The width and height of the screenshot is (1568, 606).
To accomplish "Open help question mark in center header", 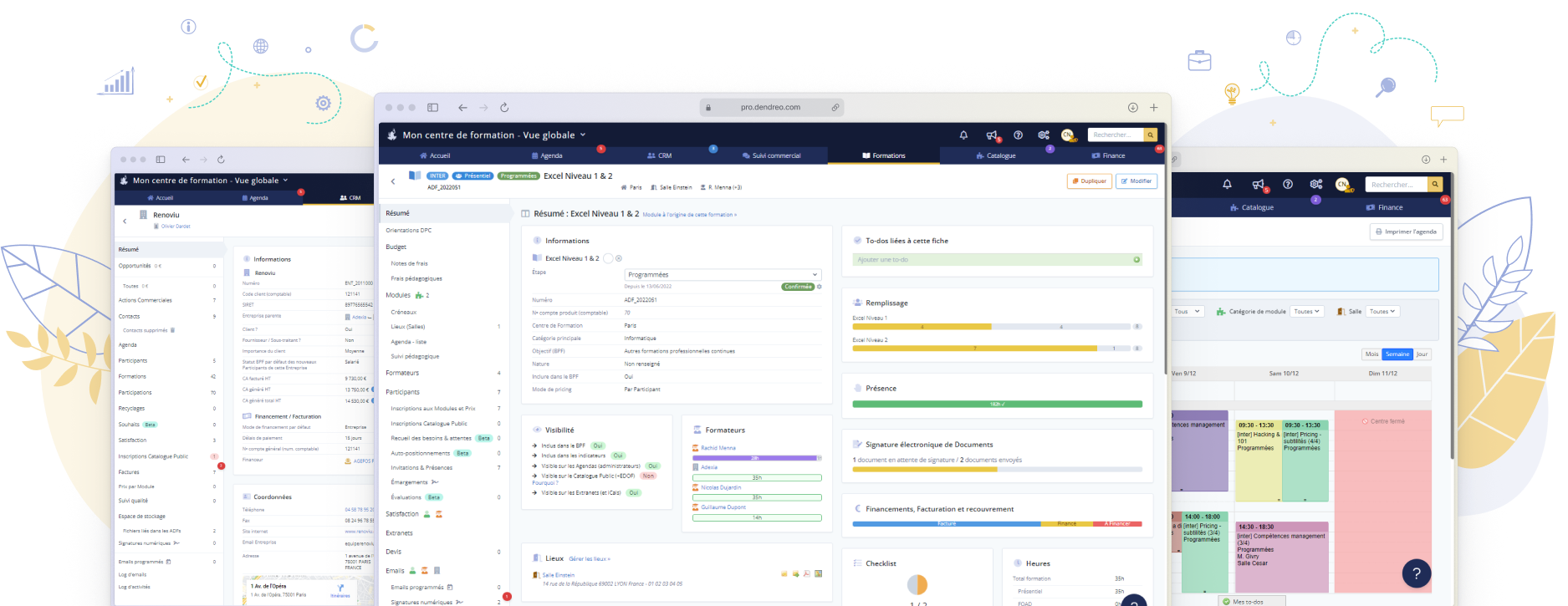I will 1018,135.
